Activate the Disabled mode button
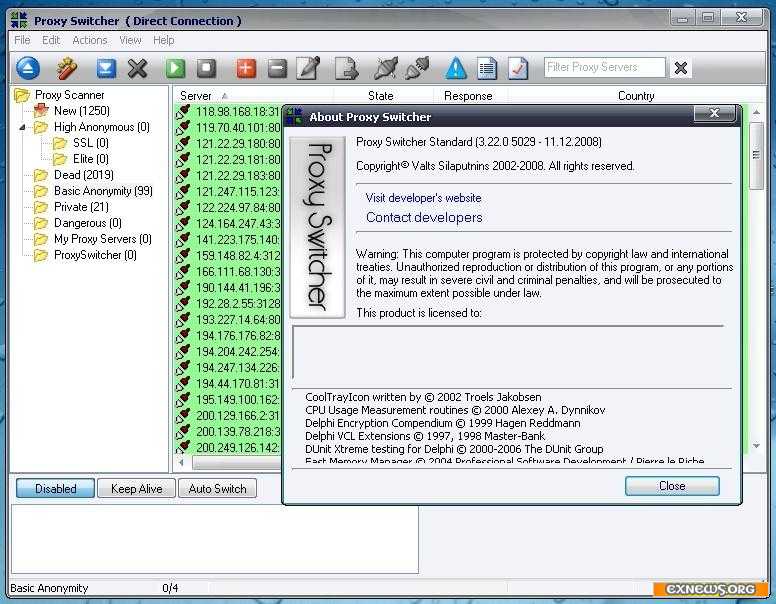776x604 pixels. tap(55, 489)
